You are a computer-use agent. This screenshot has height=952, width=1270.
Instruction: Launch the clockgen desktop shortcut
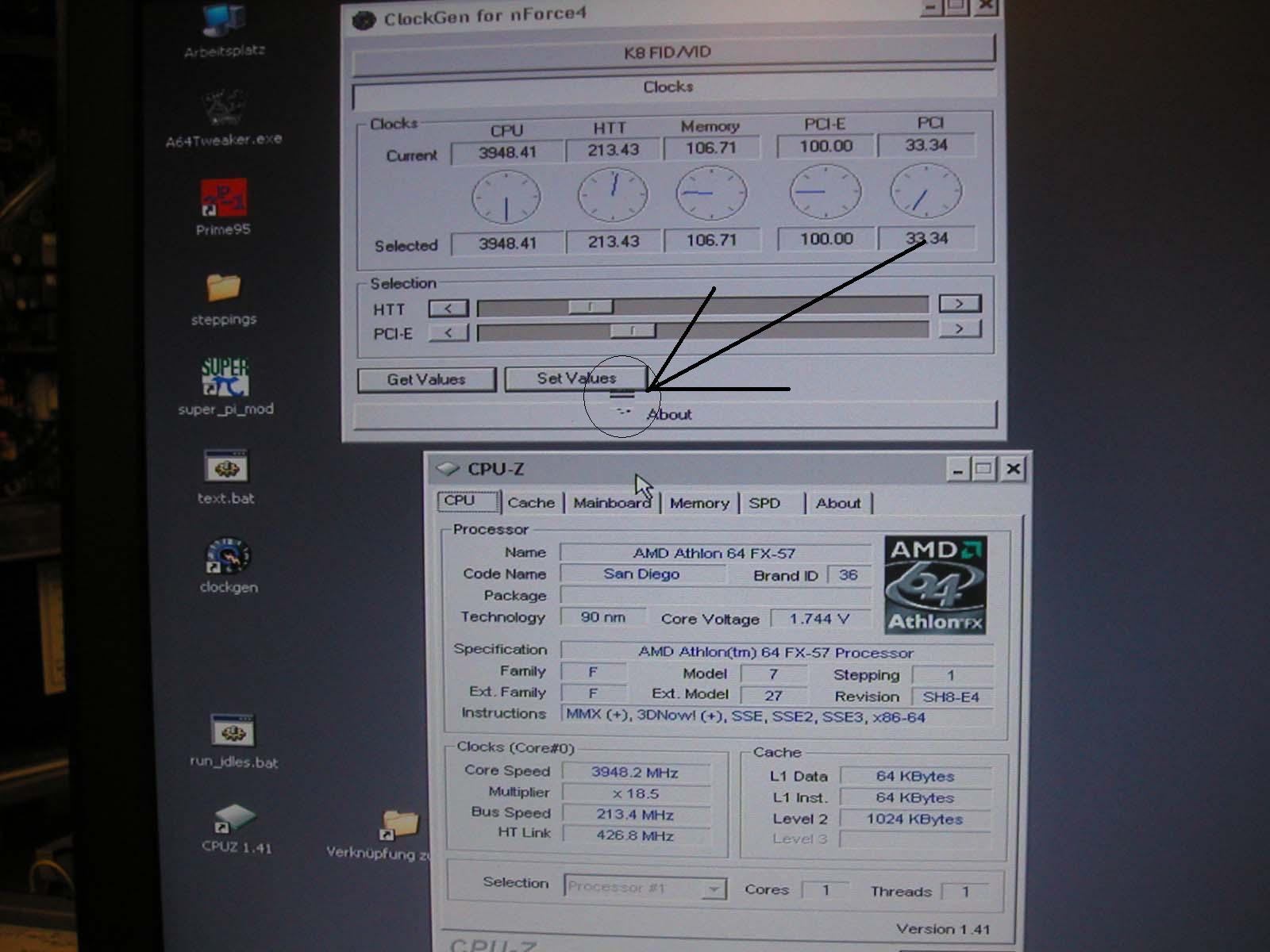click(228, 556)
